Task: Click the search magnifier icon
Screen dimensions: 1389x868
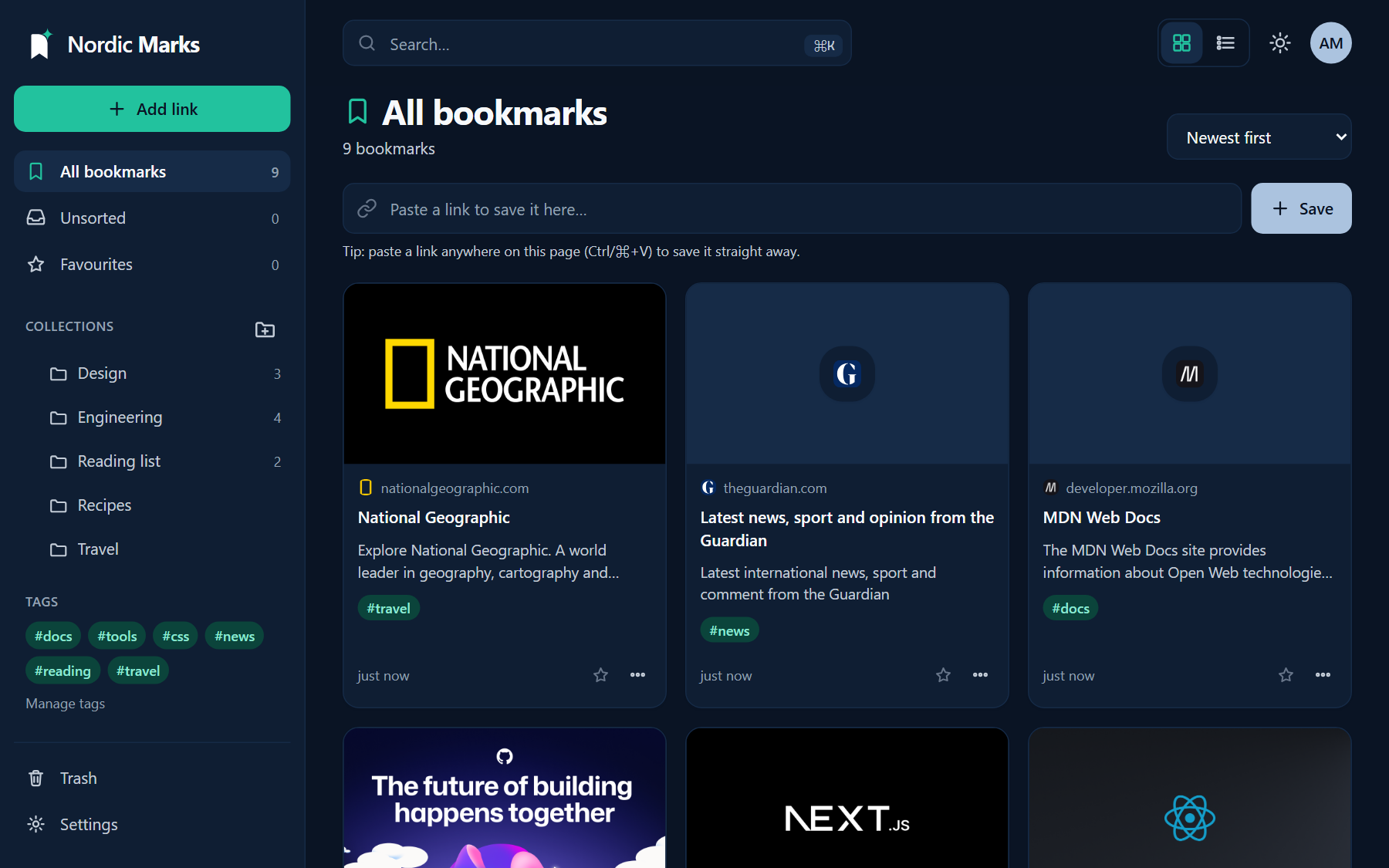Action: point(367,43)
